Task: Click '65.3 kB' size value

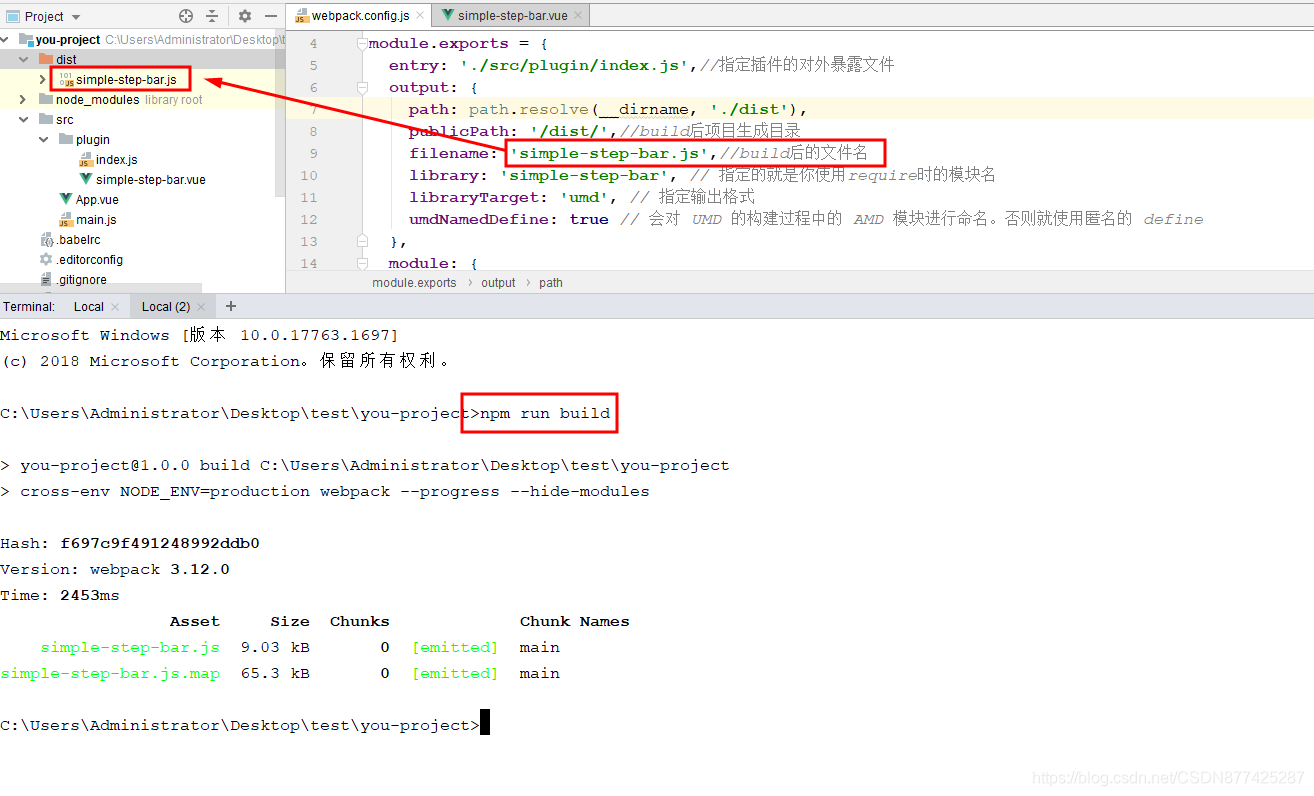Action: click(x=275, y=673)
